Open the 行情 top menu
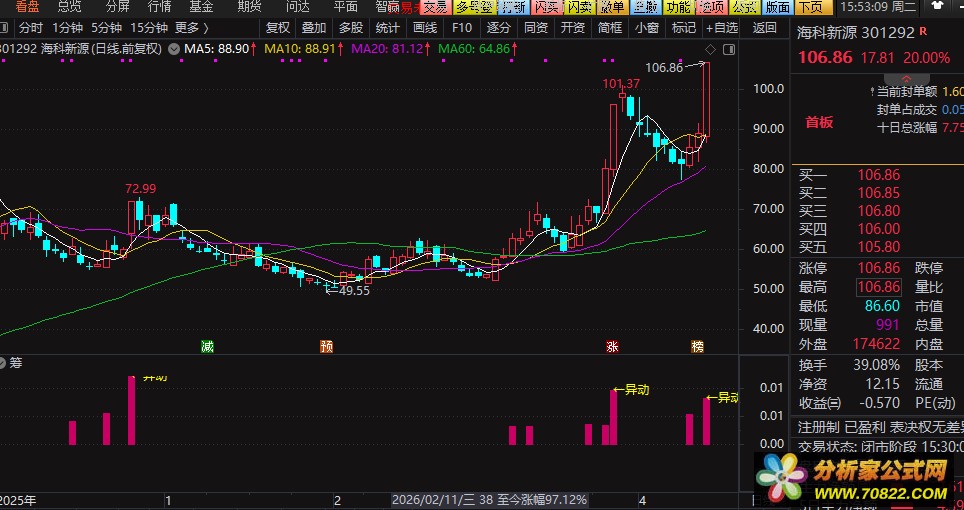964x510 pixels. click(159, 6)
